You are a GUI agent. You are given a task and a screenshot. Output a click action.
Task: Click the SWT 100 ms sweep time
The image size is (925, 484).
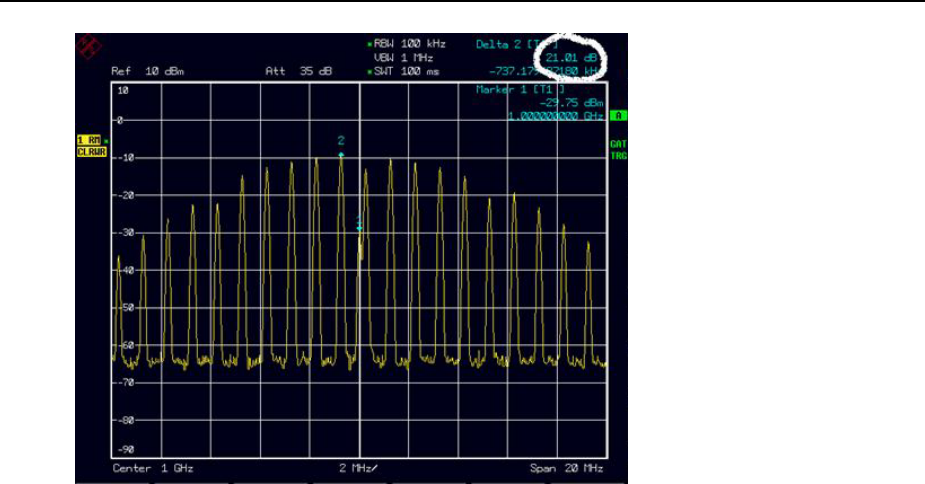coord(406,71)
